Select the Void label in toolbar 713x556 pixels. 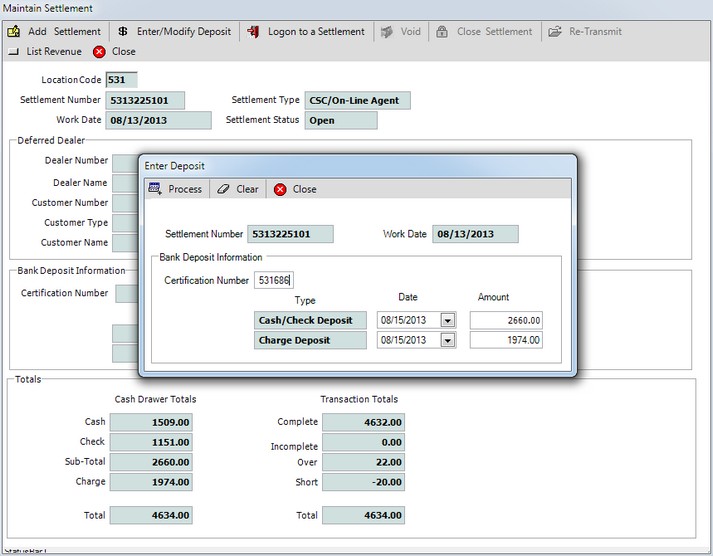click(411, 31)
